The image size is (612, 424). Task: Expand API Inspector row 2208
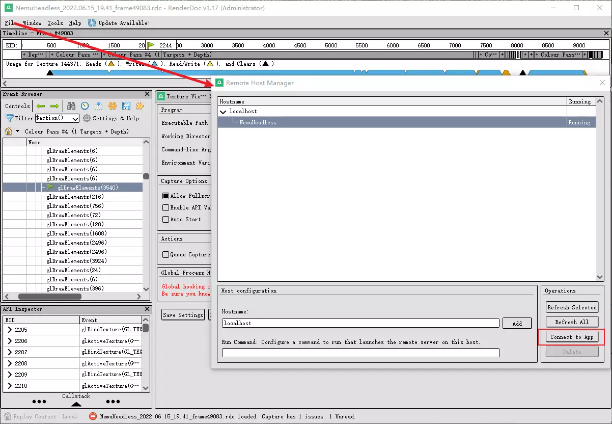click(x=9, y=363)
